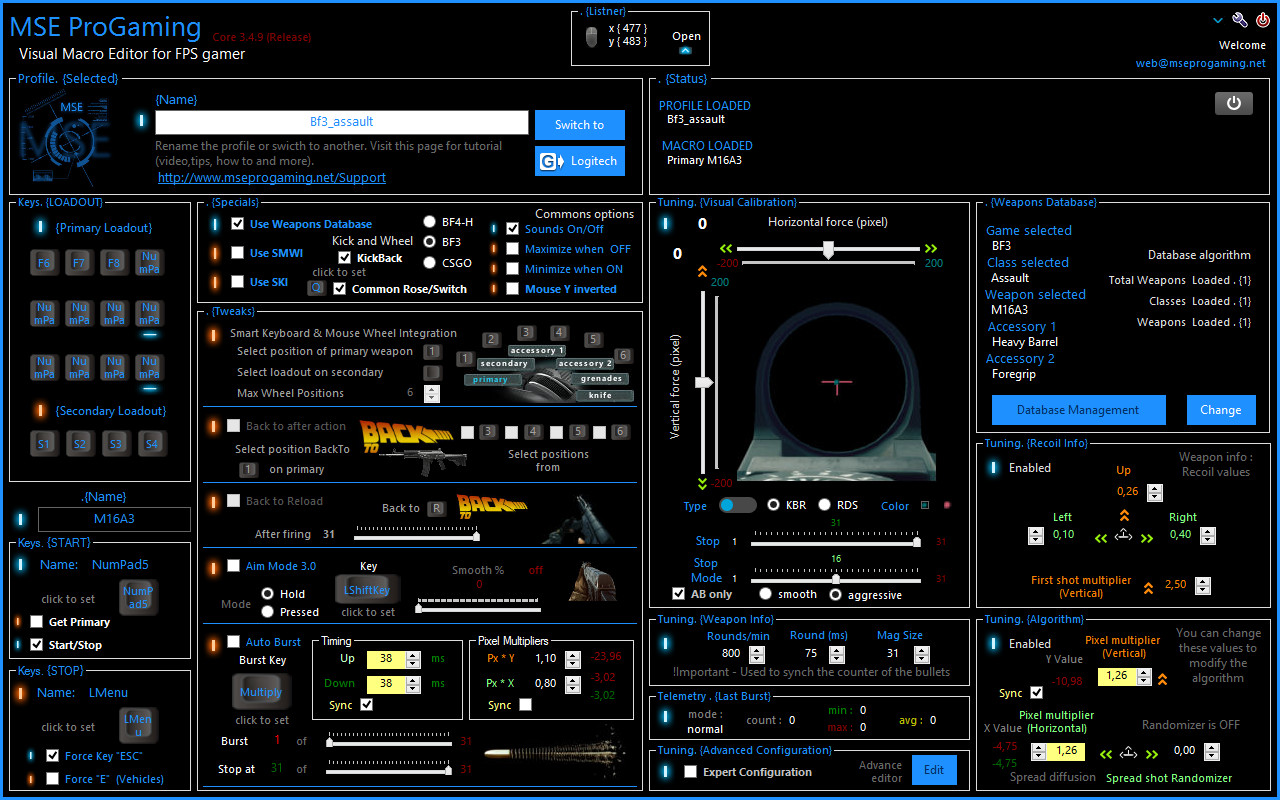Screen dimensions: 1280x800
Task: Toggle the KickBack checkbox
Action: pos(345,258)
